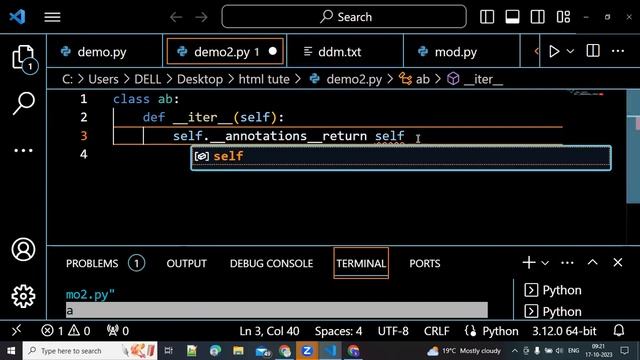Click the Windows taskbar search box
The height and width of the screenshot is (360, 640).
(x=90, y=351)
